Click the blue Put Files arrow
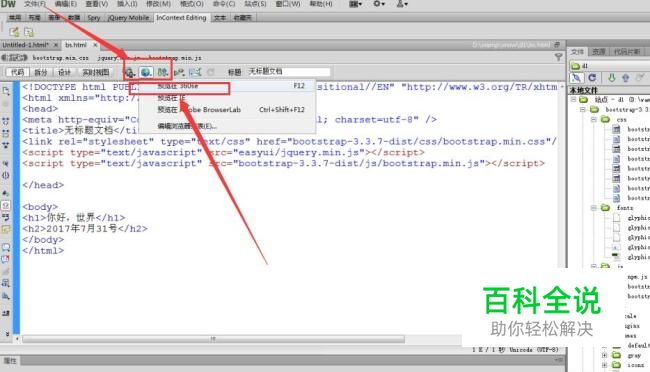This screenshot has width=650, height=372. click(x=626, y=78)
